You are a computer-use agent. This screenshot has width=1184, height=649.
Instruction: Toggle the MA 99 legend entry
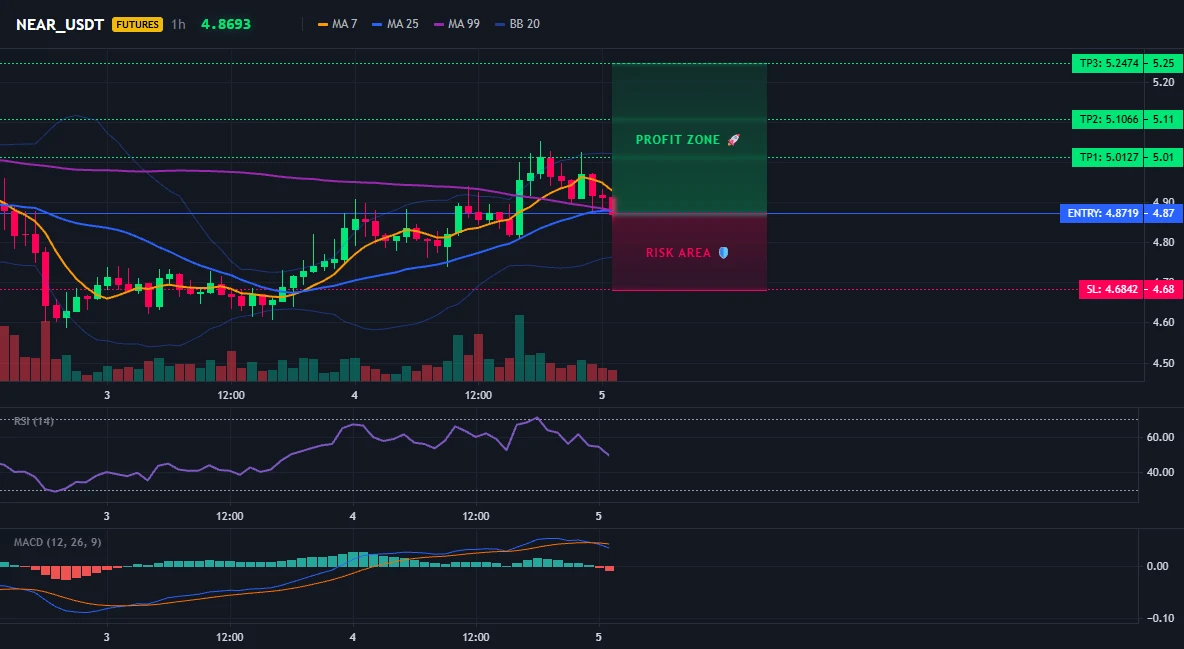click(x=456, y=24)
